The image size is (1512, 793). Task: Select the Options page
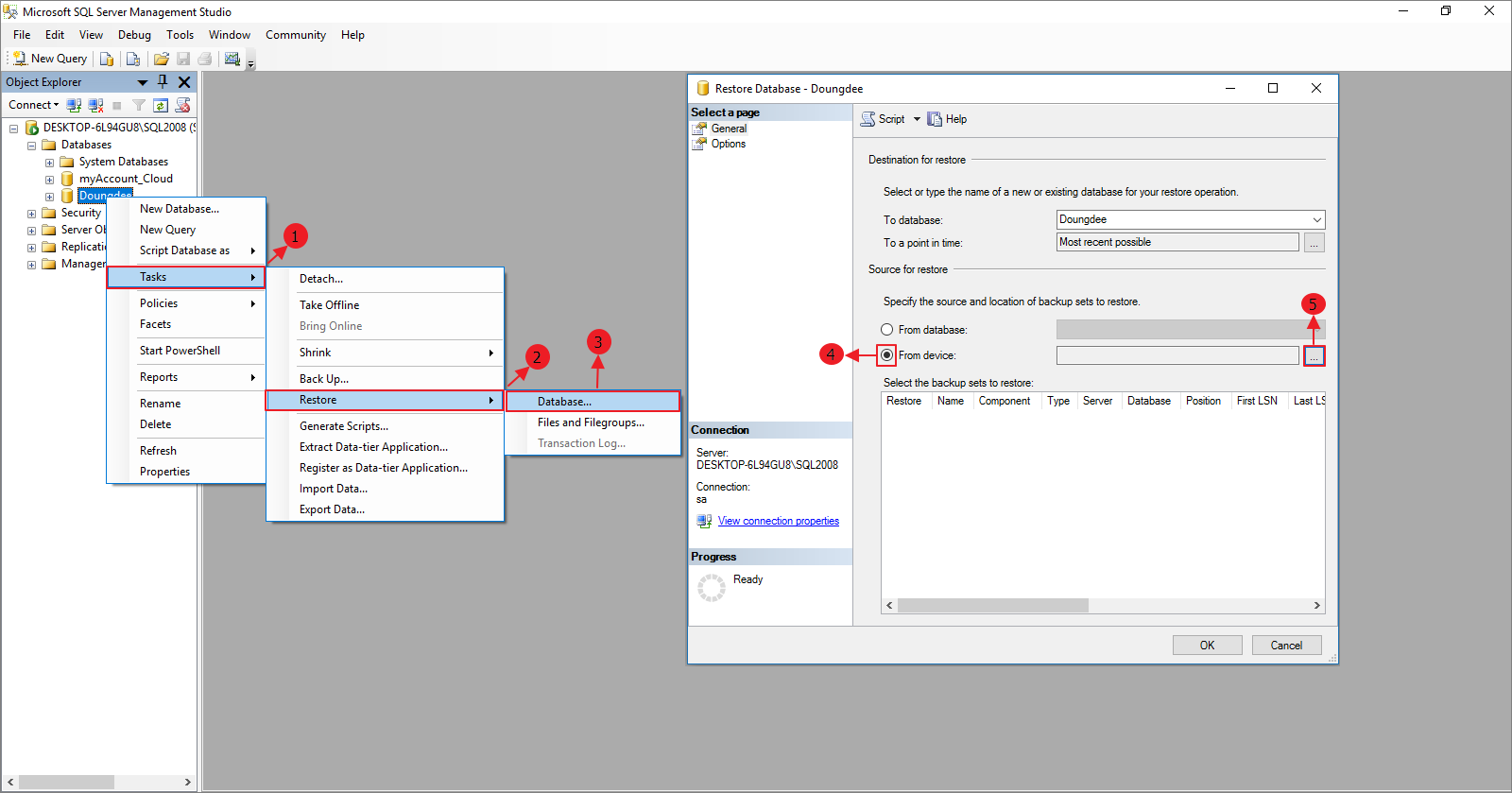[729, 144]
